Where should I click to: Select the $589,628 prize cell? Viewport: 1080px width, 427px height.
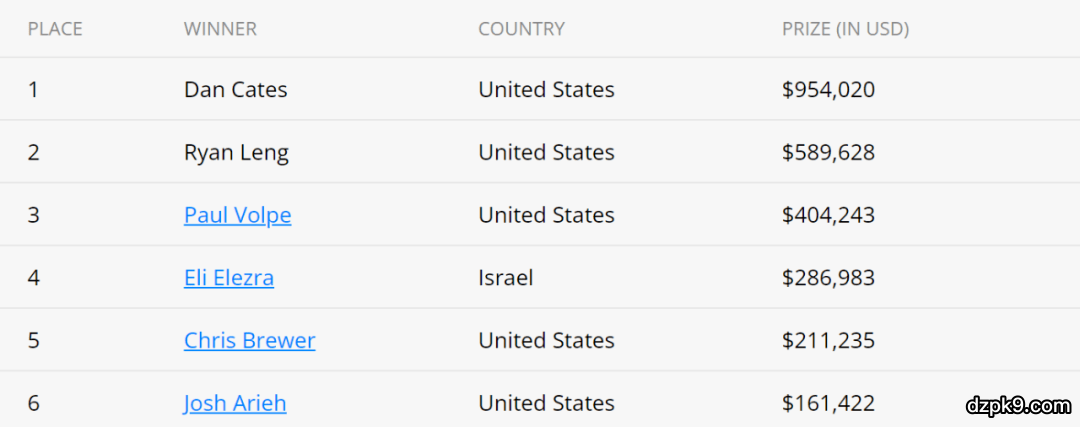coord(828,153)
